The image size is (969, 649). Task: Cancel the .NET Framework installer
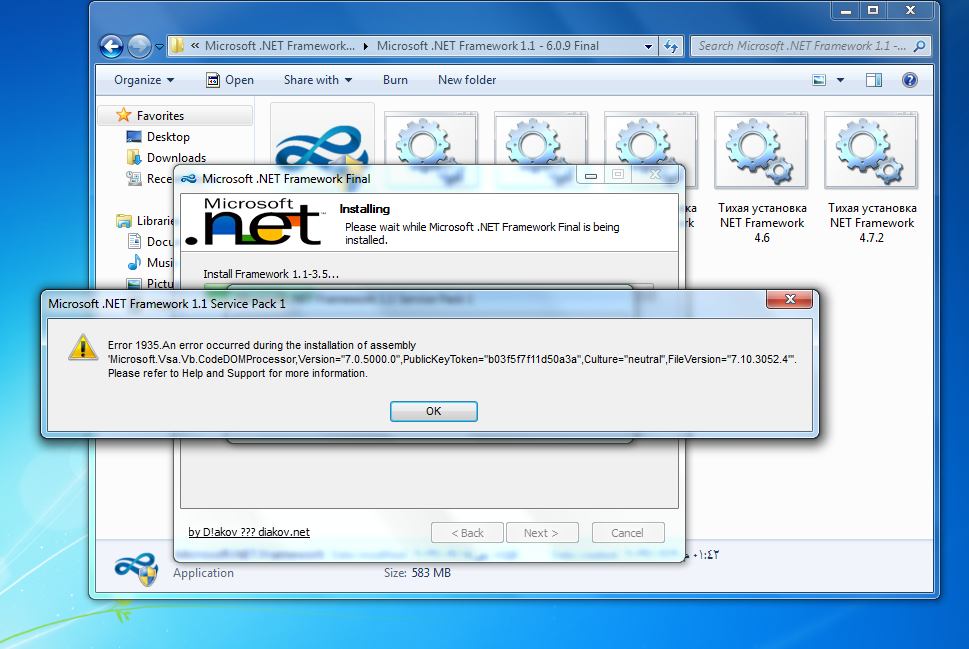pos(628,533)
